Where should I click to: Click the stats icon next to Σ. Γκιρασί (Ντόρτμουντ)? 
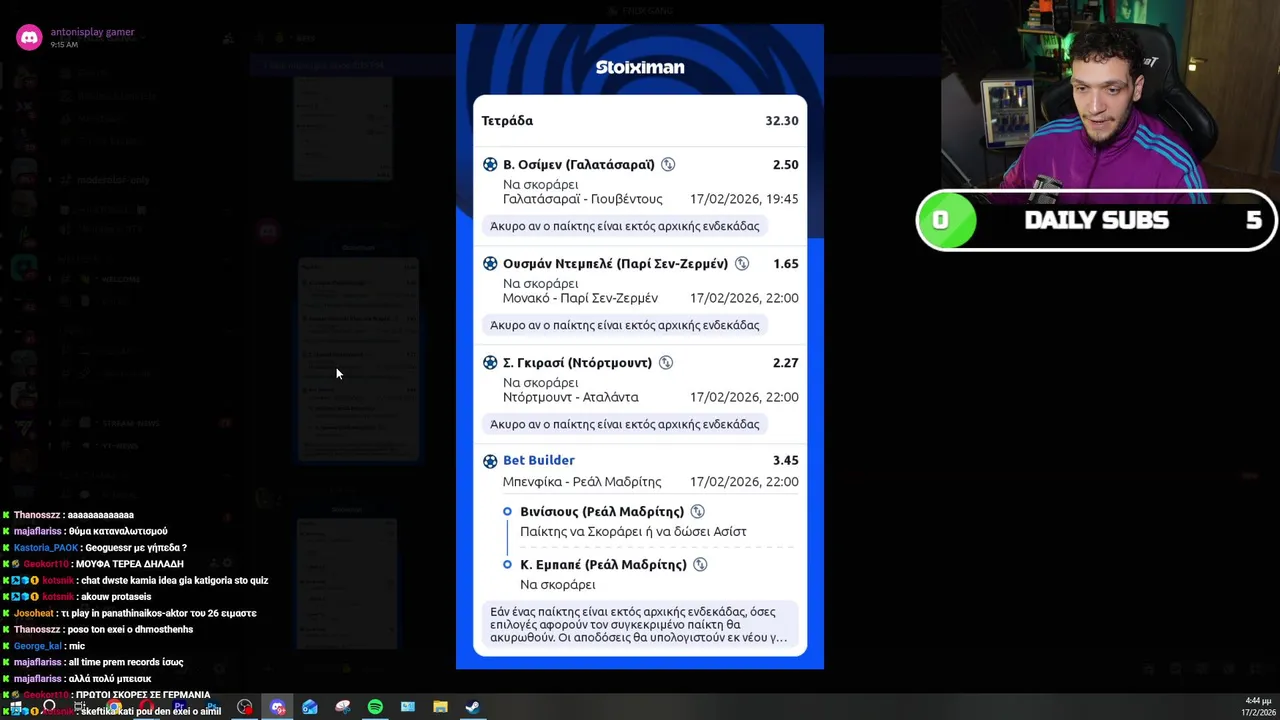point(666,363)
